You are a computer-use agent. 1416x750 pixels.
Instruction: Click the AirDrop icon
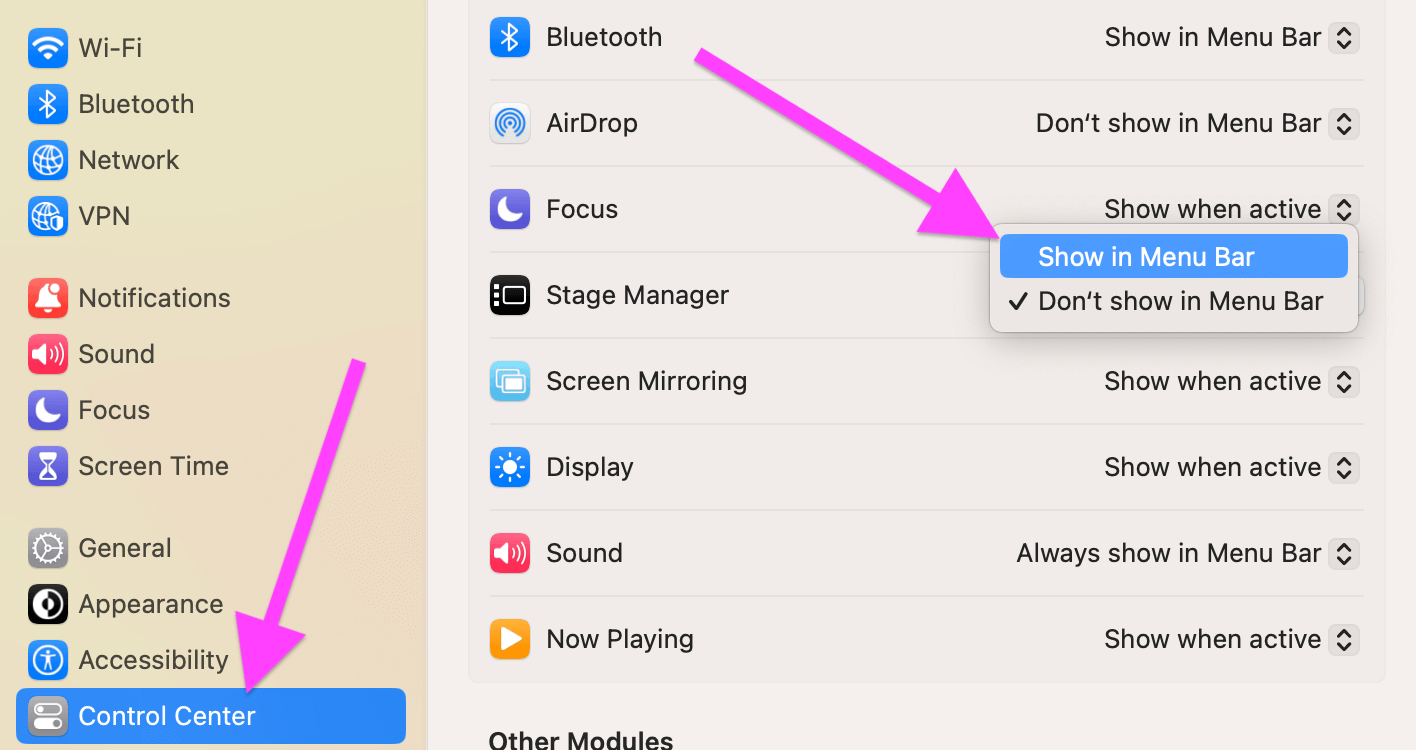[x=509, y=123]
